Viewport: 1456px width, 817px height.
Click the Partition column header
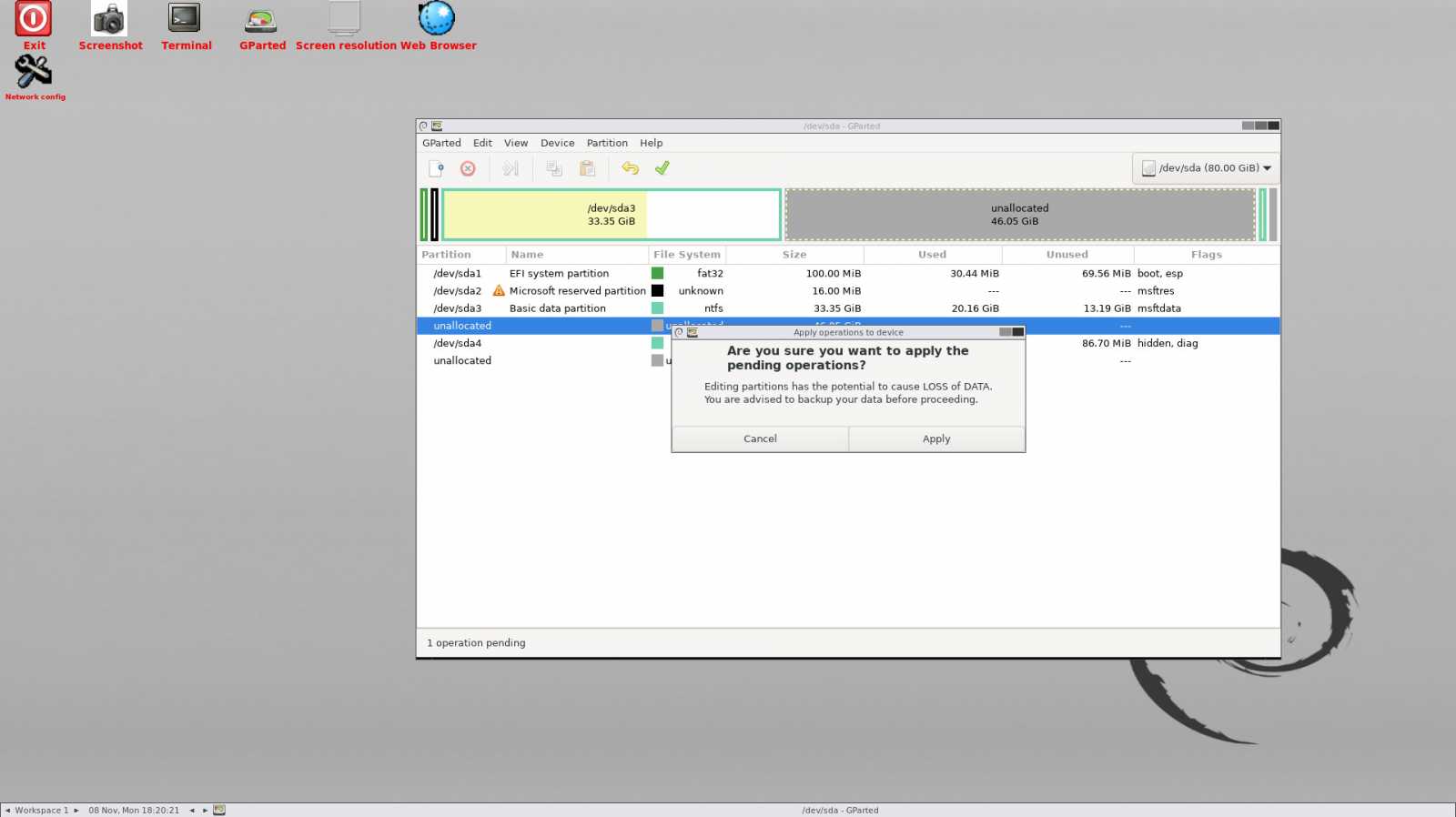click(461, 255)
